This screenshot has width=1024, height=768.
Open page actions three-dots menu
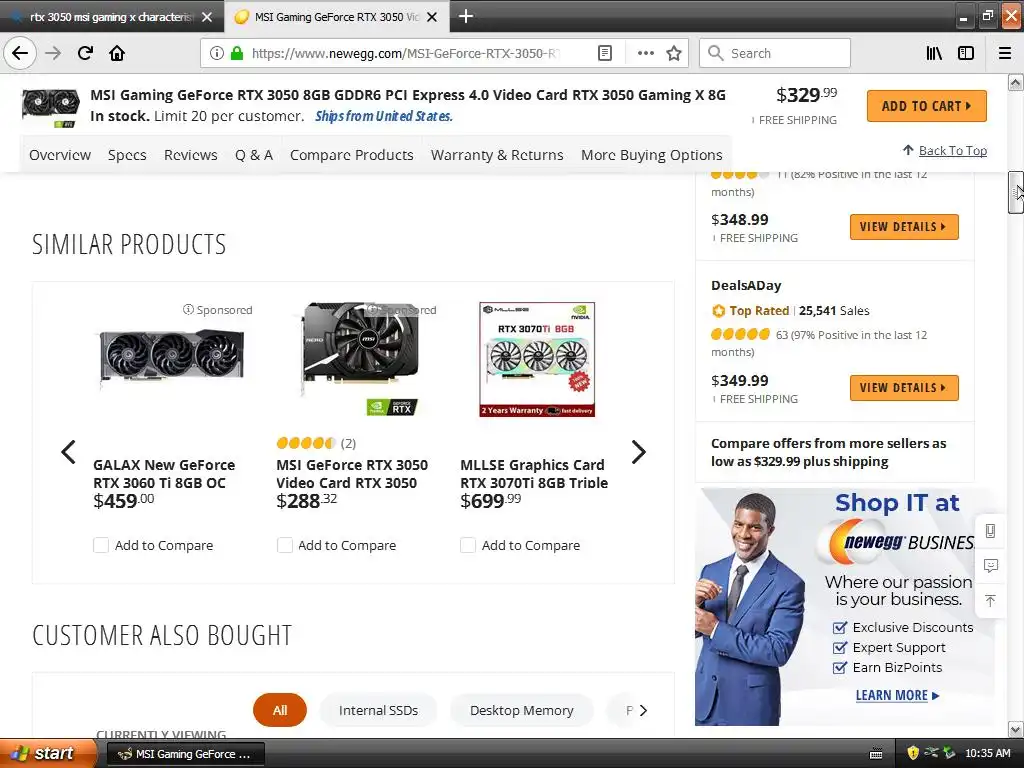coord(645,53)
